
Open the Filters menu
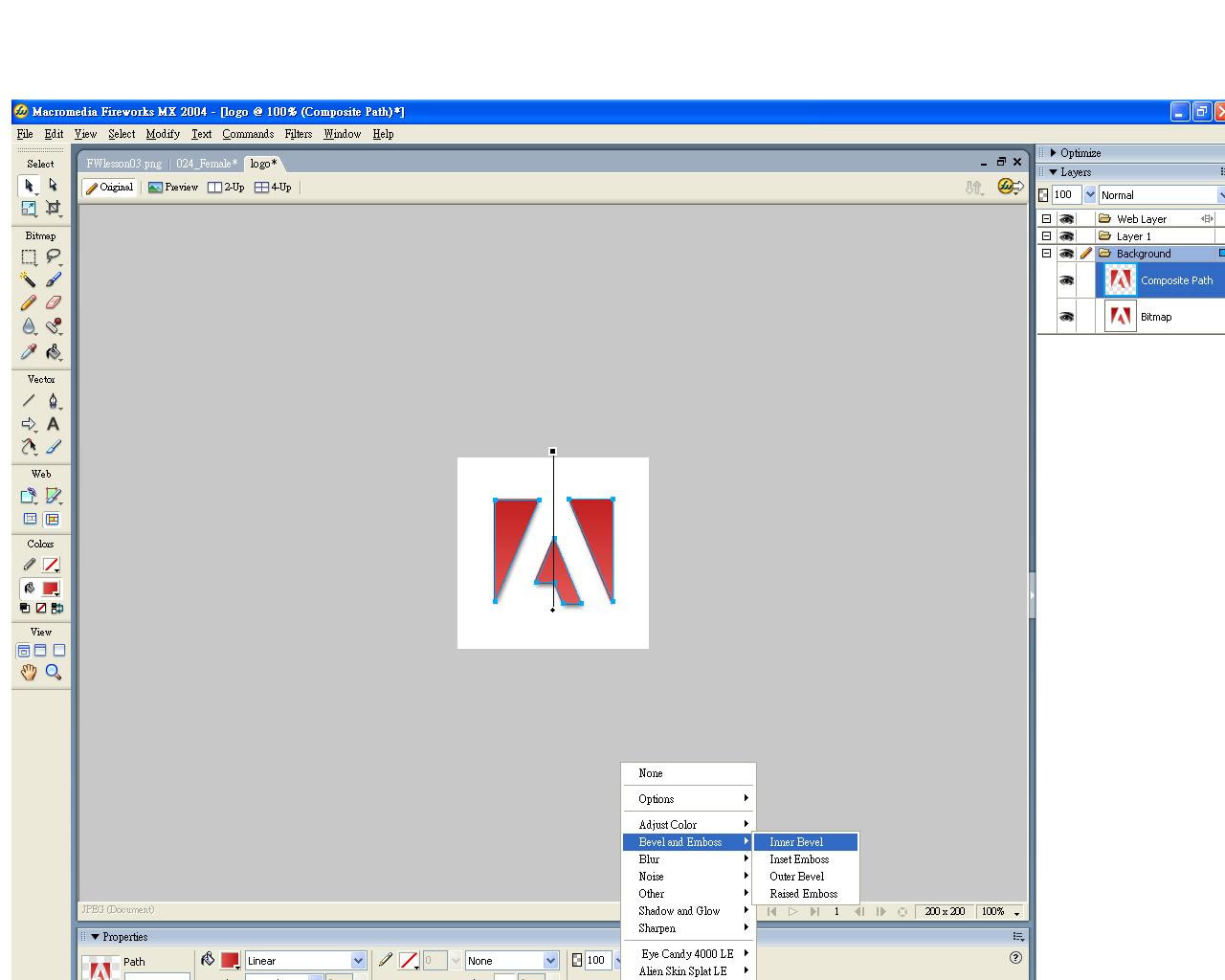[299, 134]
